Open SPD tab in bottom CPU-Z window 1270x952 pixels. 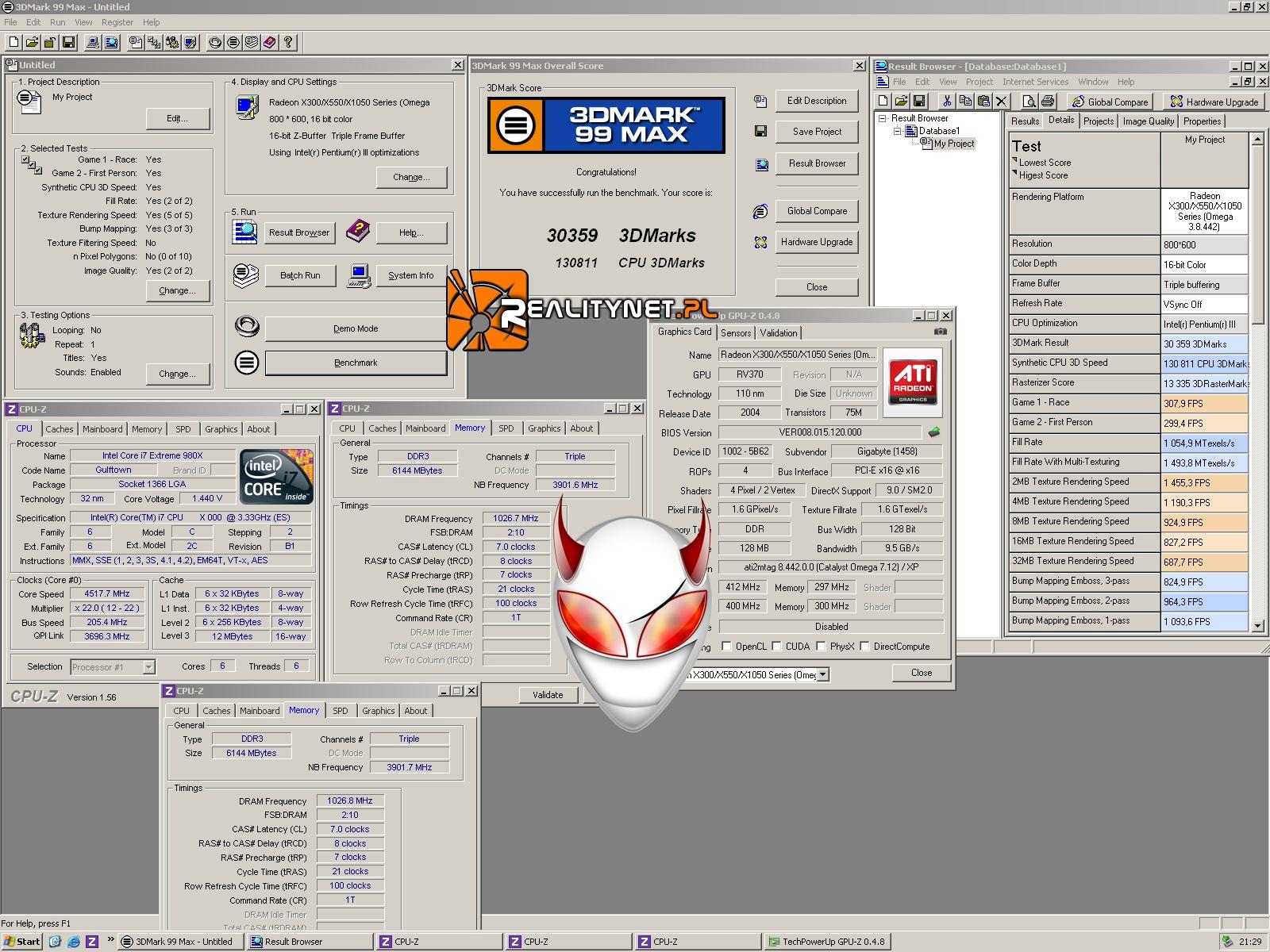pos(340,711)
